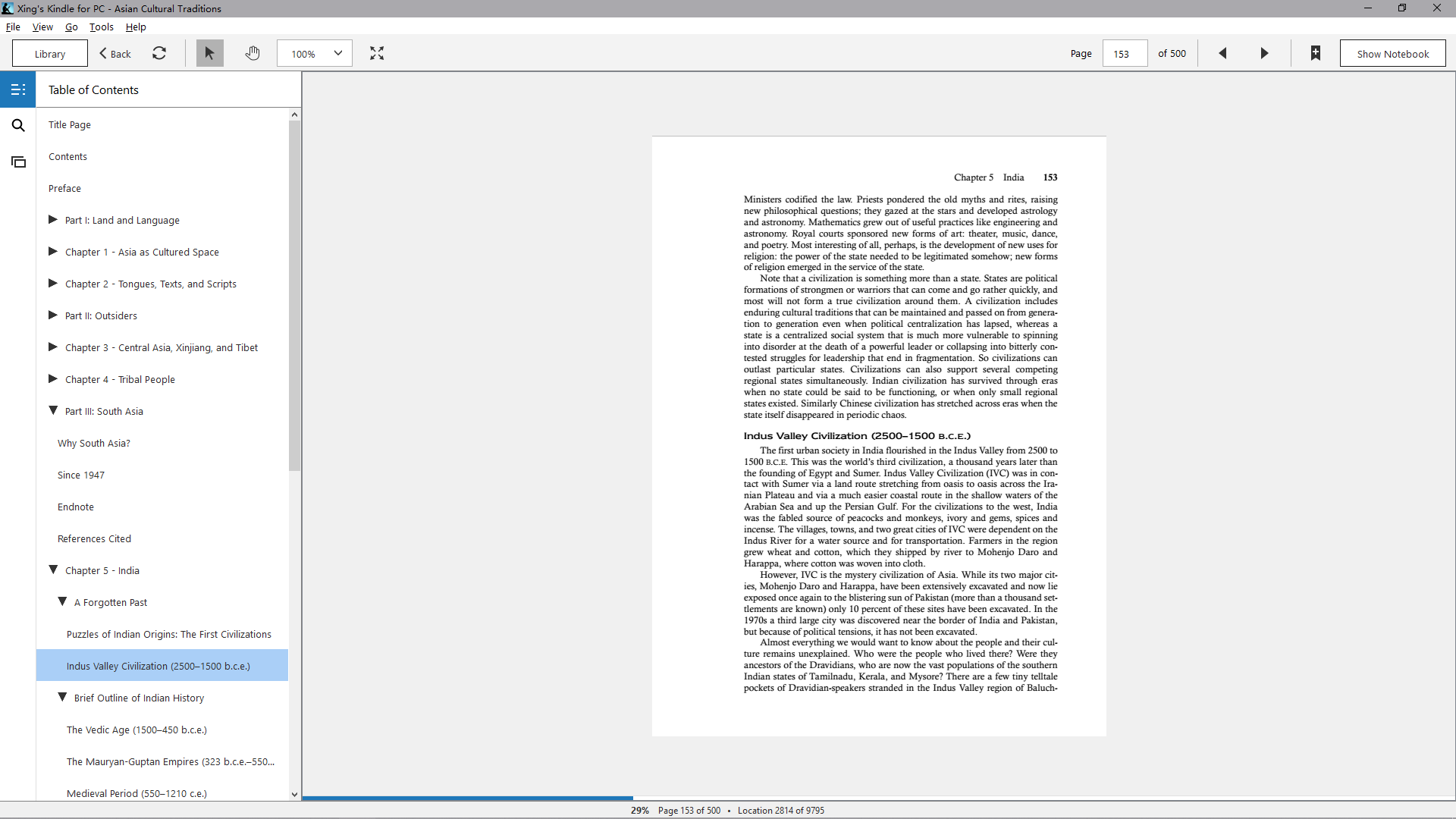Expand Part I: Land and Language
Image resolution: width=1456 pixels, height=819 pixels.
coord(53,219)
